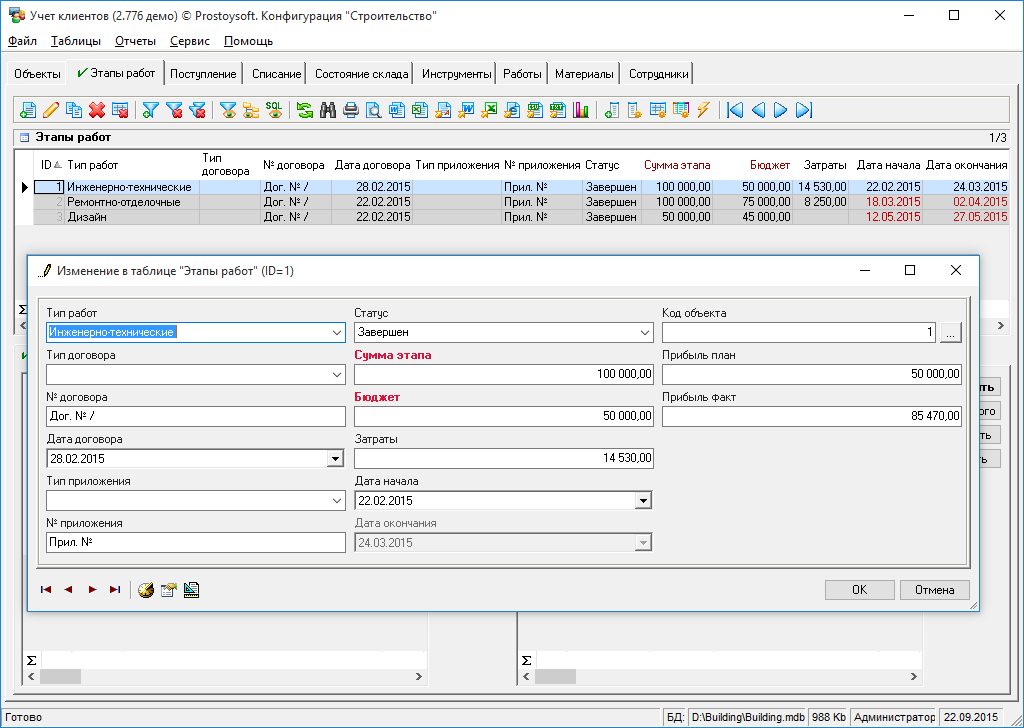Image resolution: width=1024 pixels, height=728 pixels.
Task: Click the pencil edit record icon
Action: click(51, 110)
